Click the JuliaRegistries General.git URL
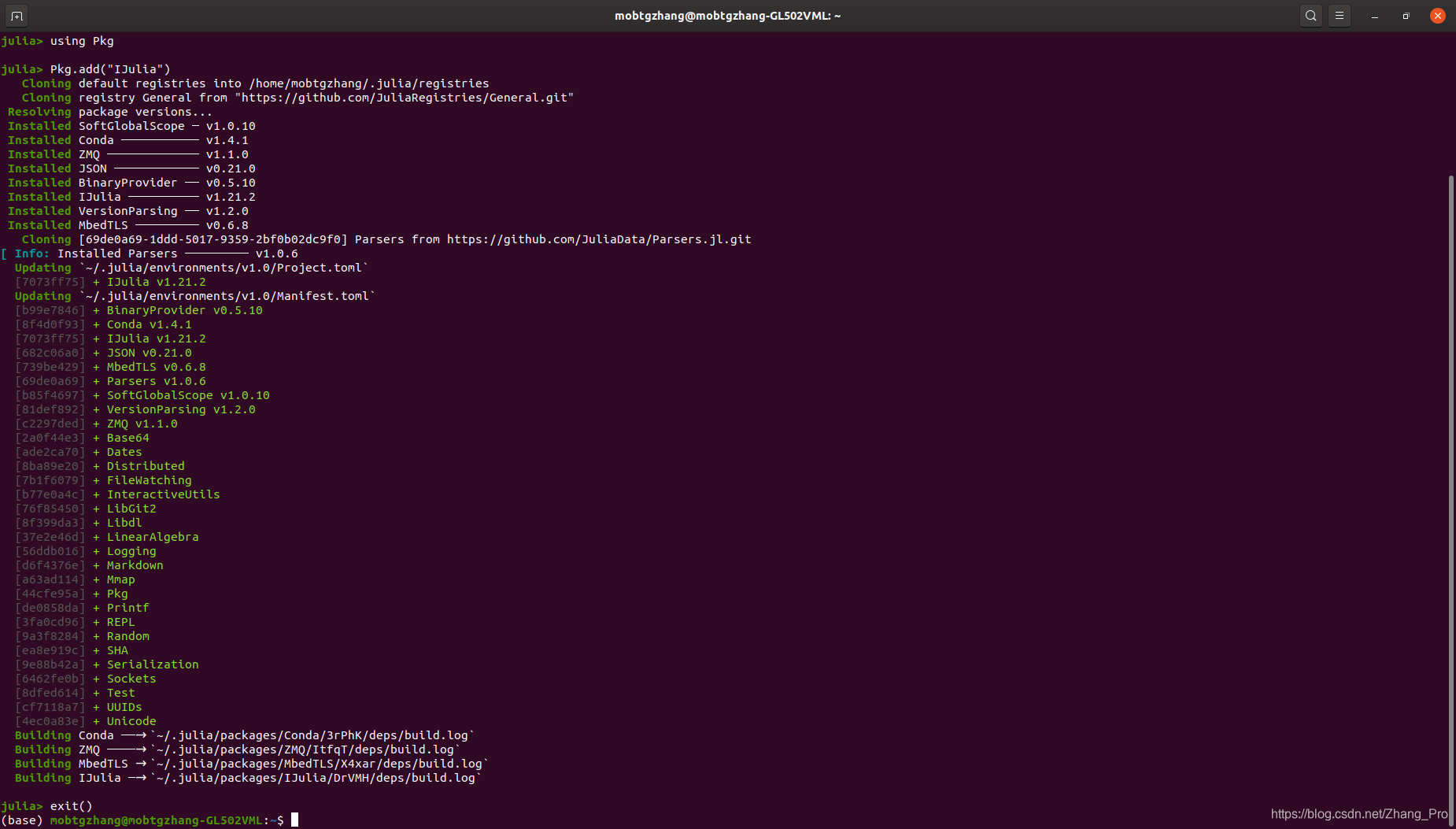The width and height of the screenshot is (1456, 829). coord(405,98)
